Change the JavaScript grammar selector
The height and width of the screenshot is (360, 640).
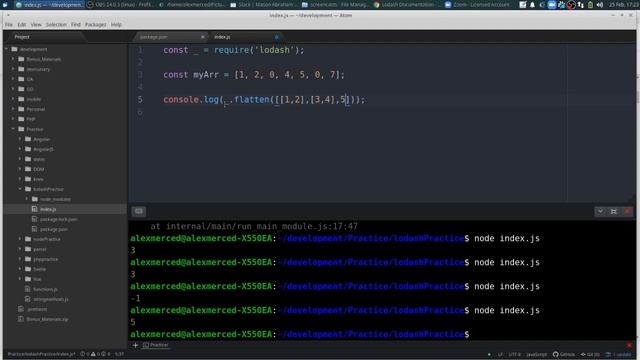(x=536, y=354)
